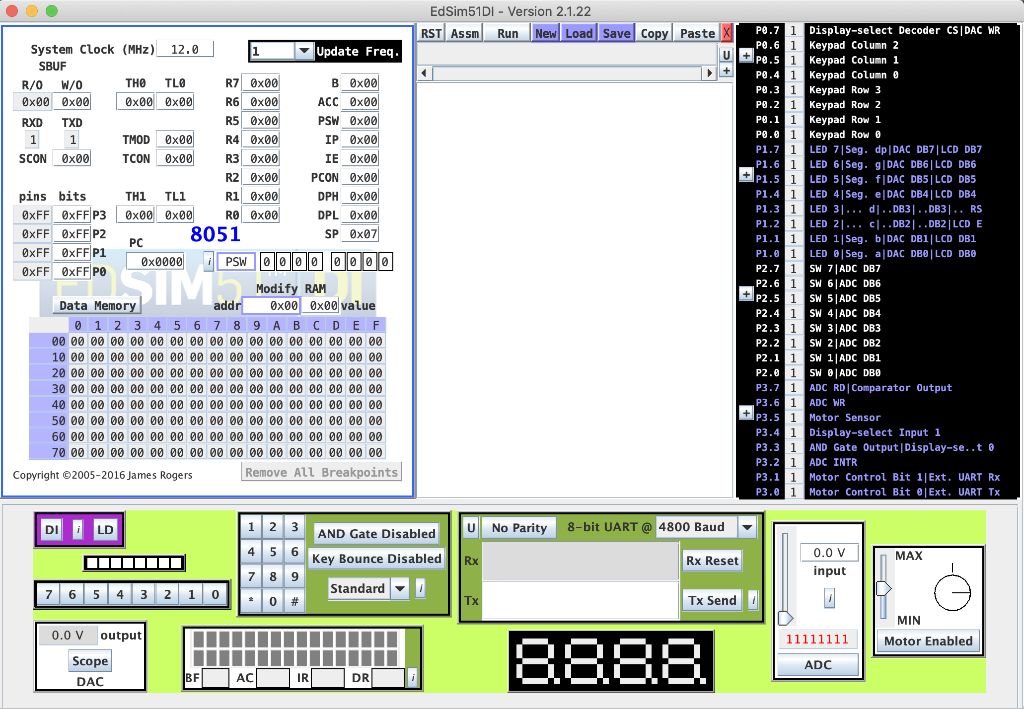Click the DAC Scope button
Screen dimensions: 1024x709
coord(90,661)
